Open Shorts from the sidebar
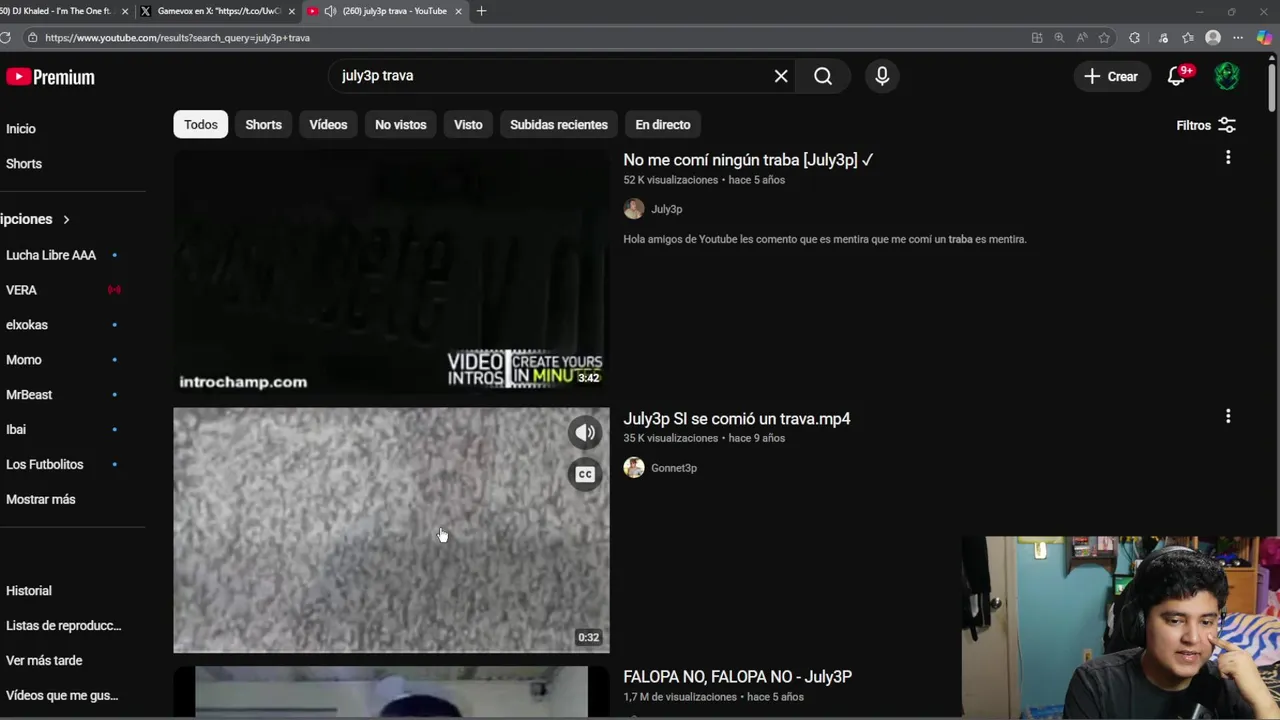The width and height of the screenshot is (1280, 720). click(24, 164)
